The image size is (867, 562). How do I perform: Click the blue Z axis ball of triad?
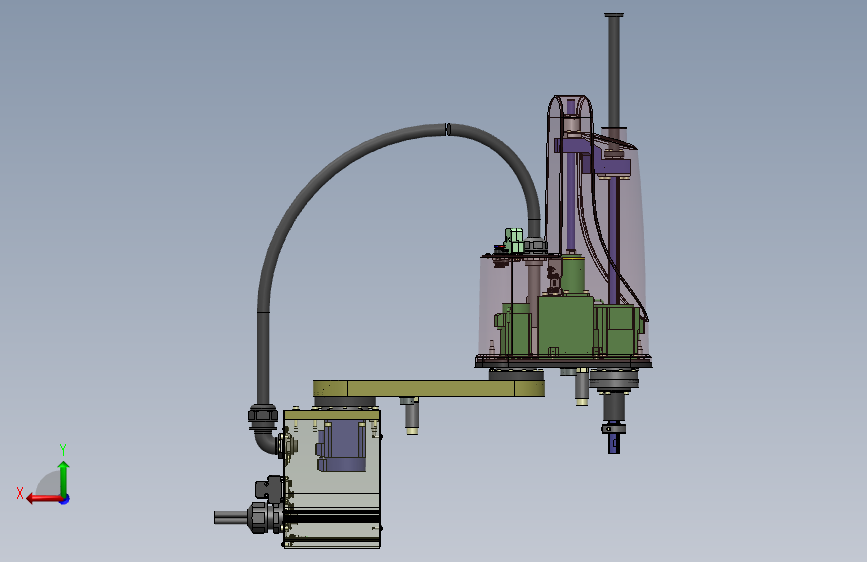tap(65, 499)
